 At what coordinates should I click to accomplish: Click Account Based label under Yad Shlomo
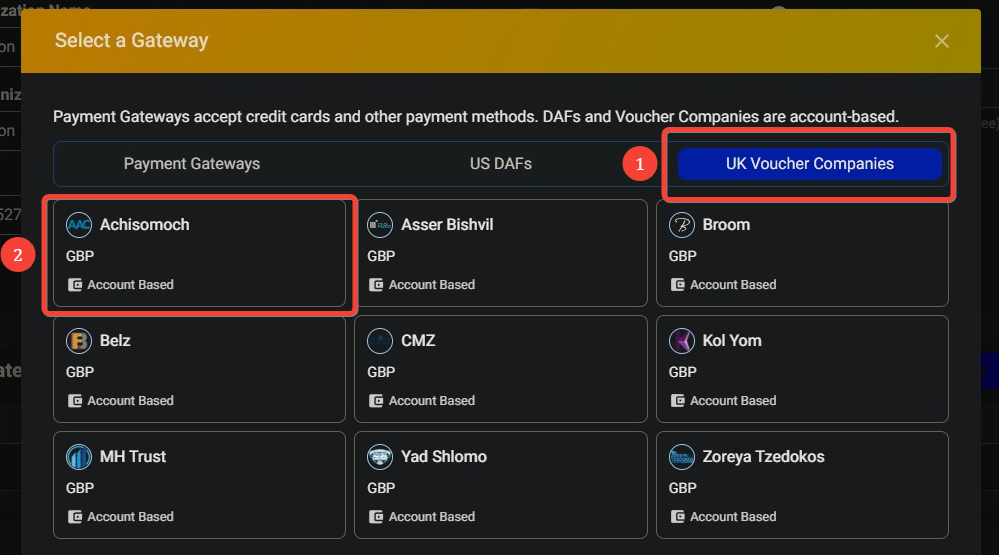(x=432, y=517)
